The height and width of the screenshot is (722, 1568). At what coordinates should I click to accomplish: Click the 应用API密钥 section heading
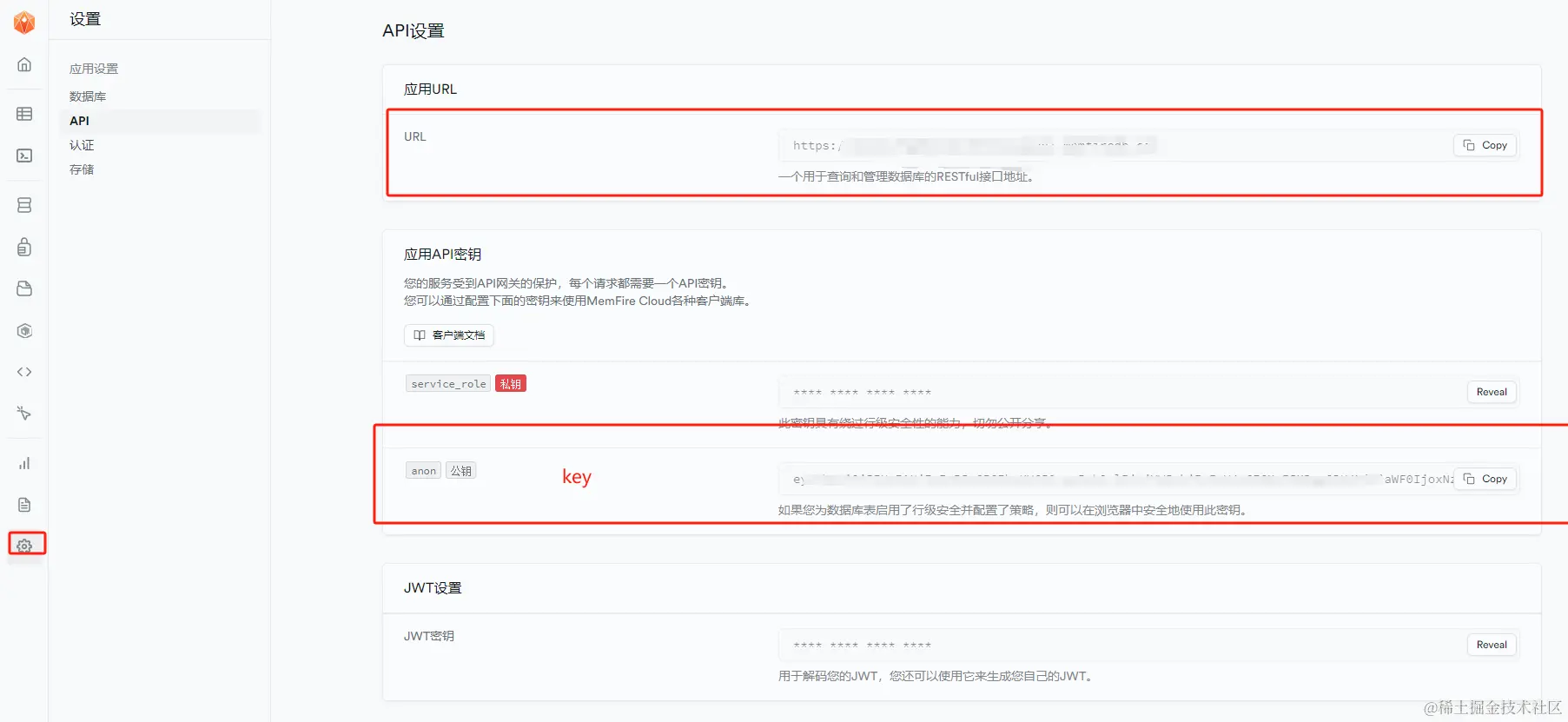coord(442,255)
